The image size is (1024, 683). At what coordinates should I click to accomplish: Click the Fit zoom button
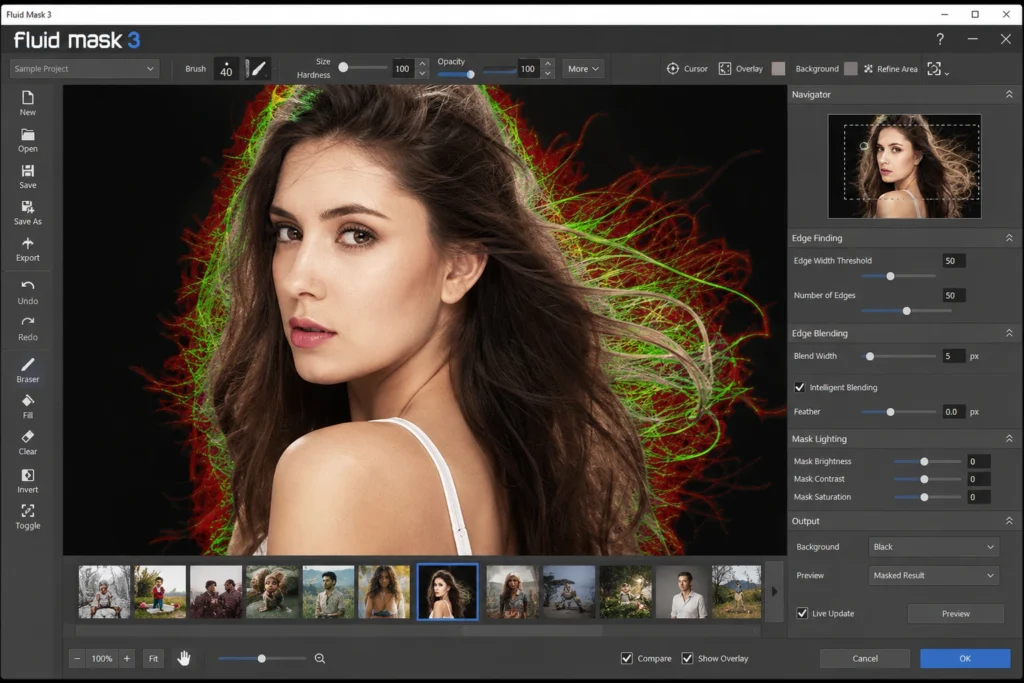153,658
